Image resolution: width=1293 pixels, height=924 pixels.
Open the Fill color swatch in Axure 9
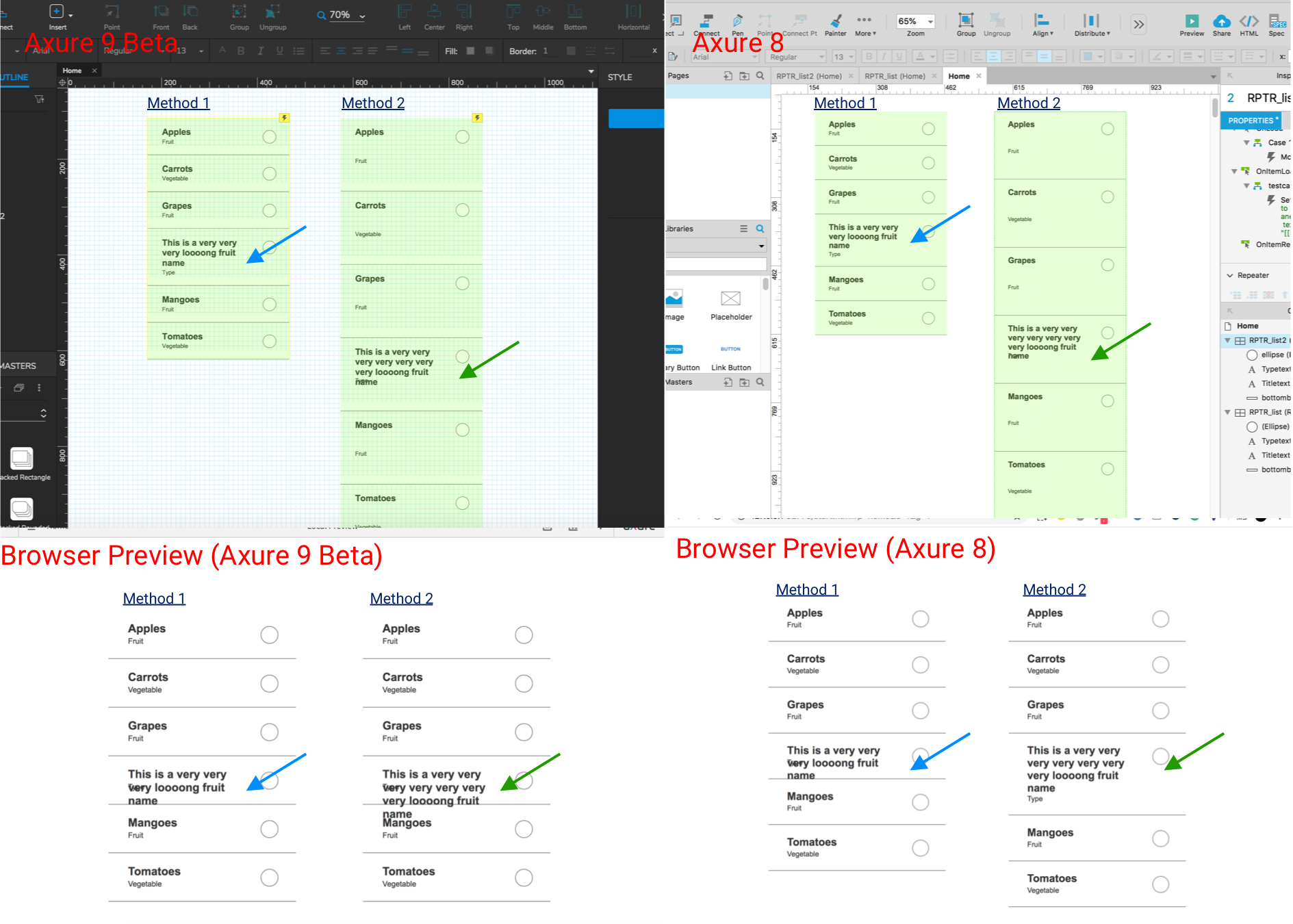[x=470, y=51]
